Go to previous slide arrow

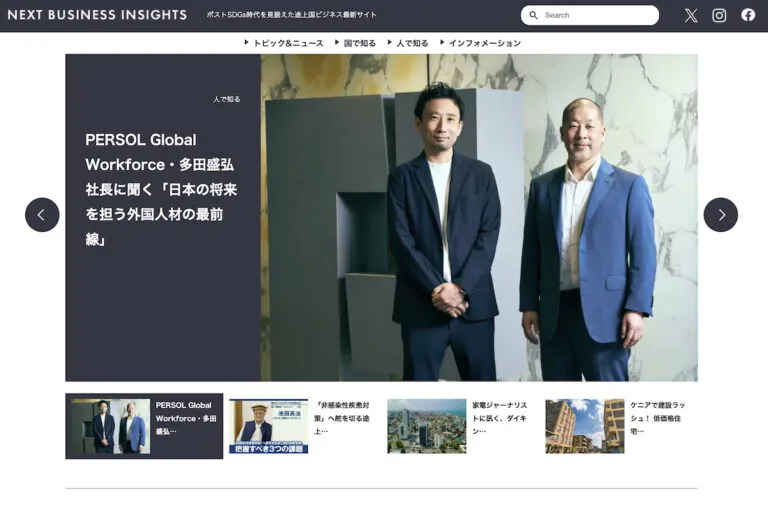click(x=42, y=215)
